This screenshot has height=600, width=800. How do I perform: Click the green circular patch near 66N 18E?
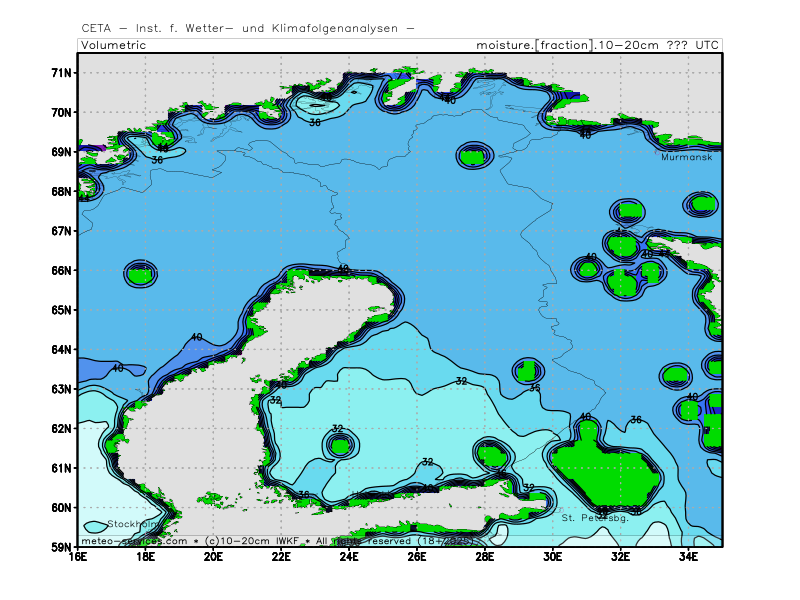coord(141,273)
